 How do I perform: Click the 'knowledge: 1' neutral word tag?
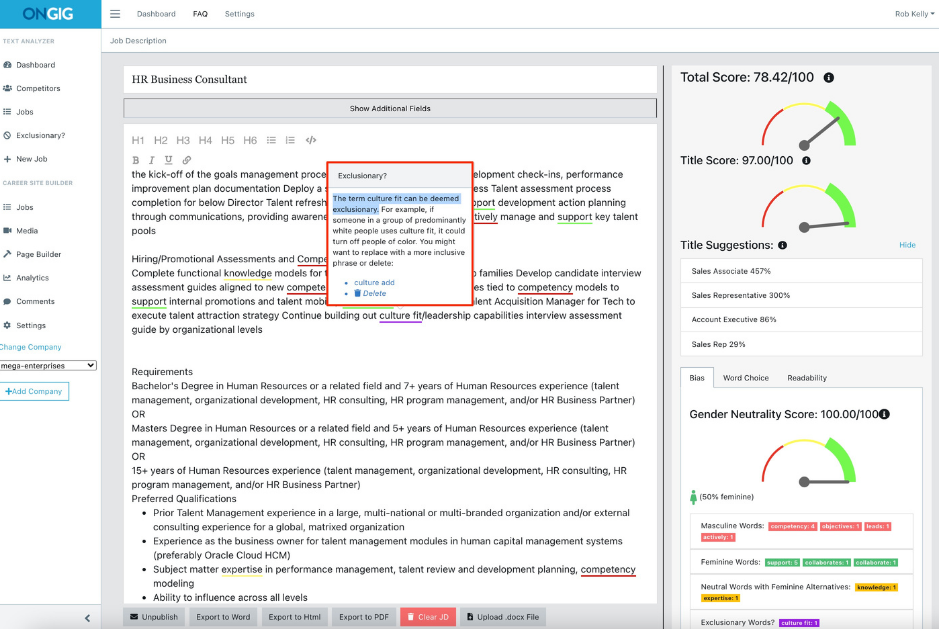click(x=876, y=587)
